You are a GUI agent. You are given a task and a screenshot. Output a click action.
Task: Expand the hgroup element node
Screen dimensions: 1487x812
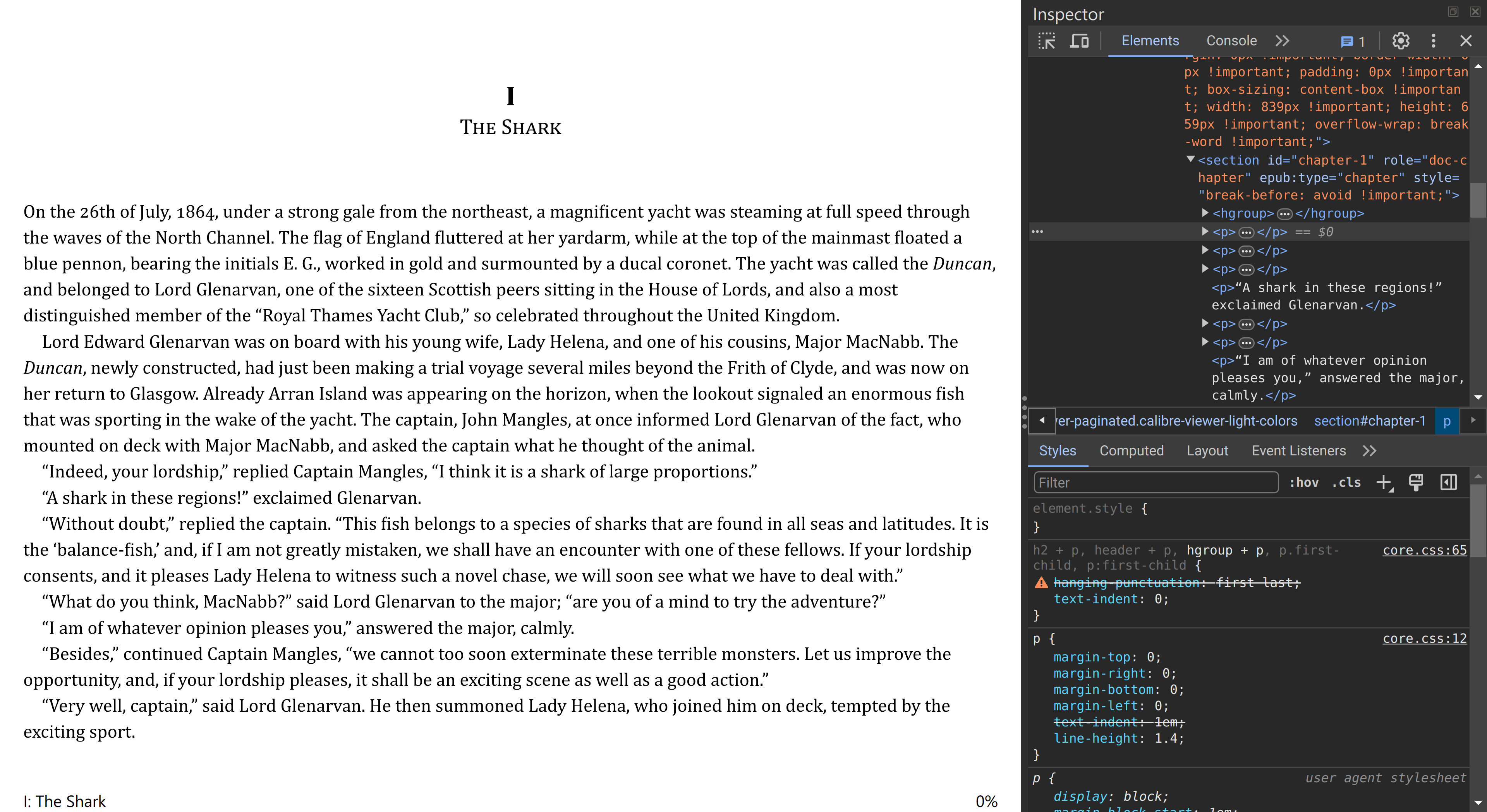1205,213
